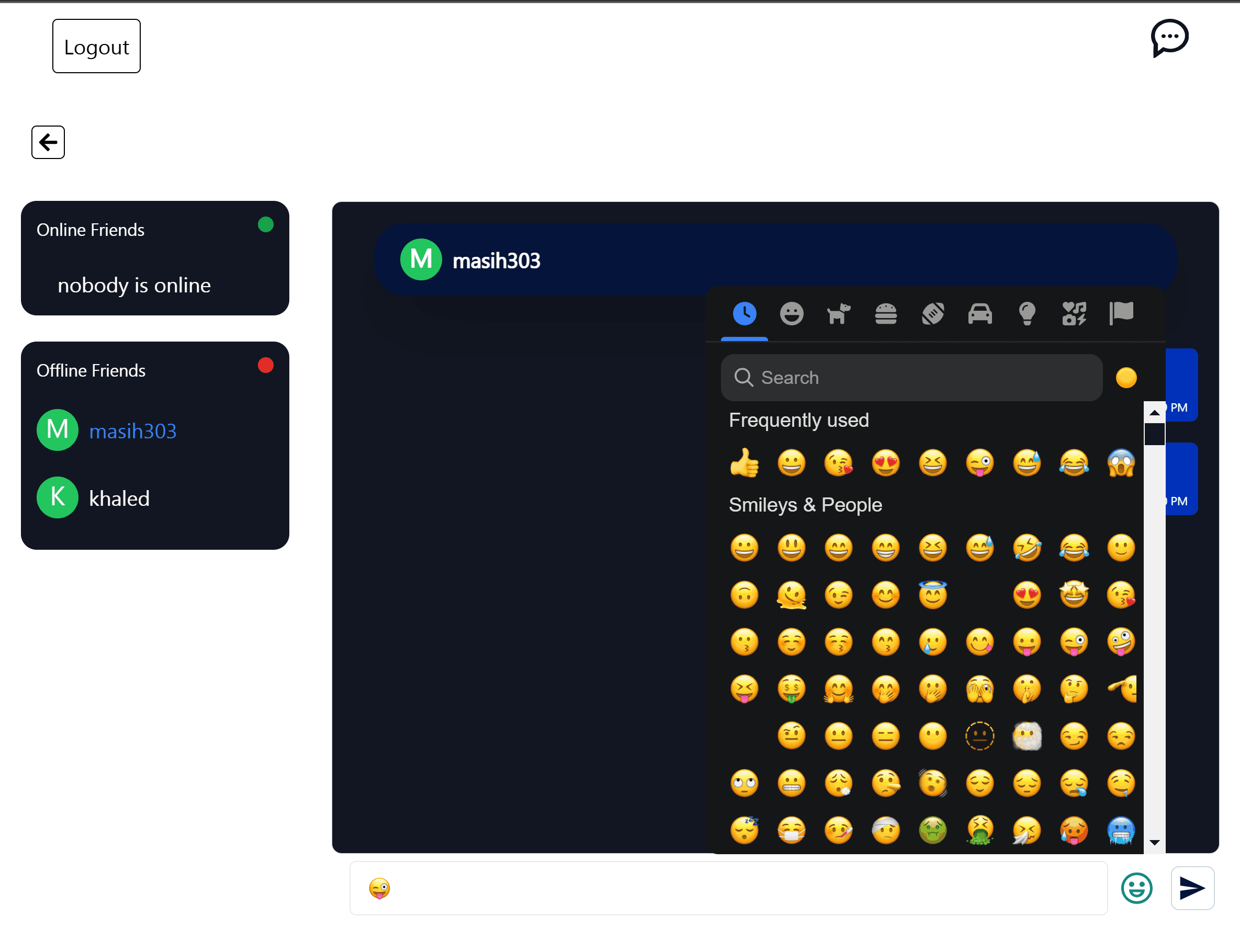Select the Smileys & People emoji category

pos(792,312)
